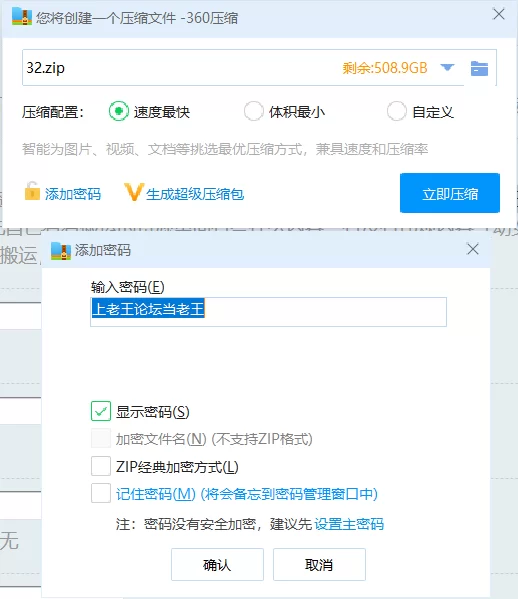Open the save path dropdown arrow
This screenshot has width=518, height=599.
447,68
